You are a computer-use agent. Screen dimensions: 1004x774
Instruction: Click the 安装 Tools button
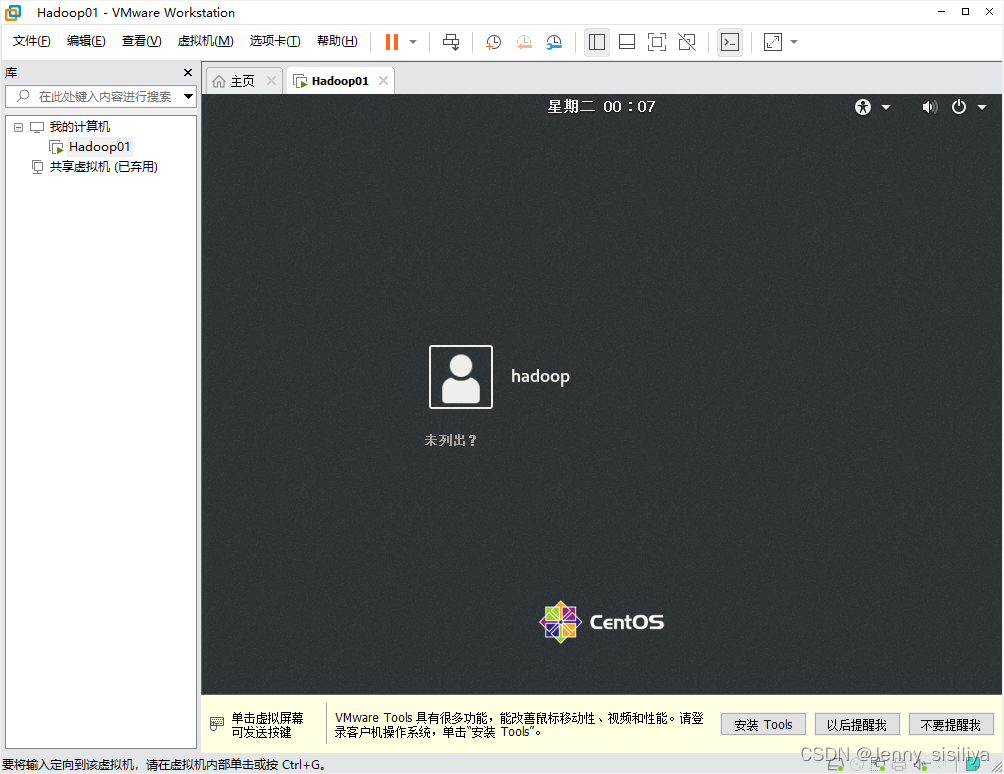762,724
